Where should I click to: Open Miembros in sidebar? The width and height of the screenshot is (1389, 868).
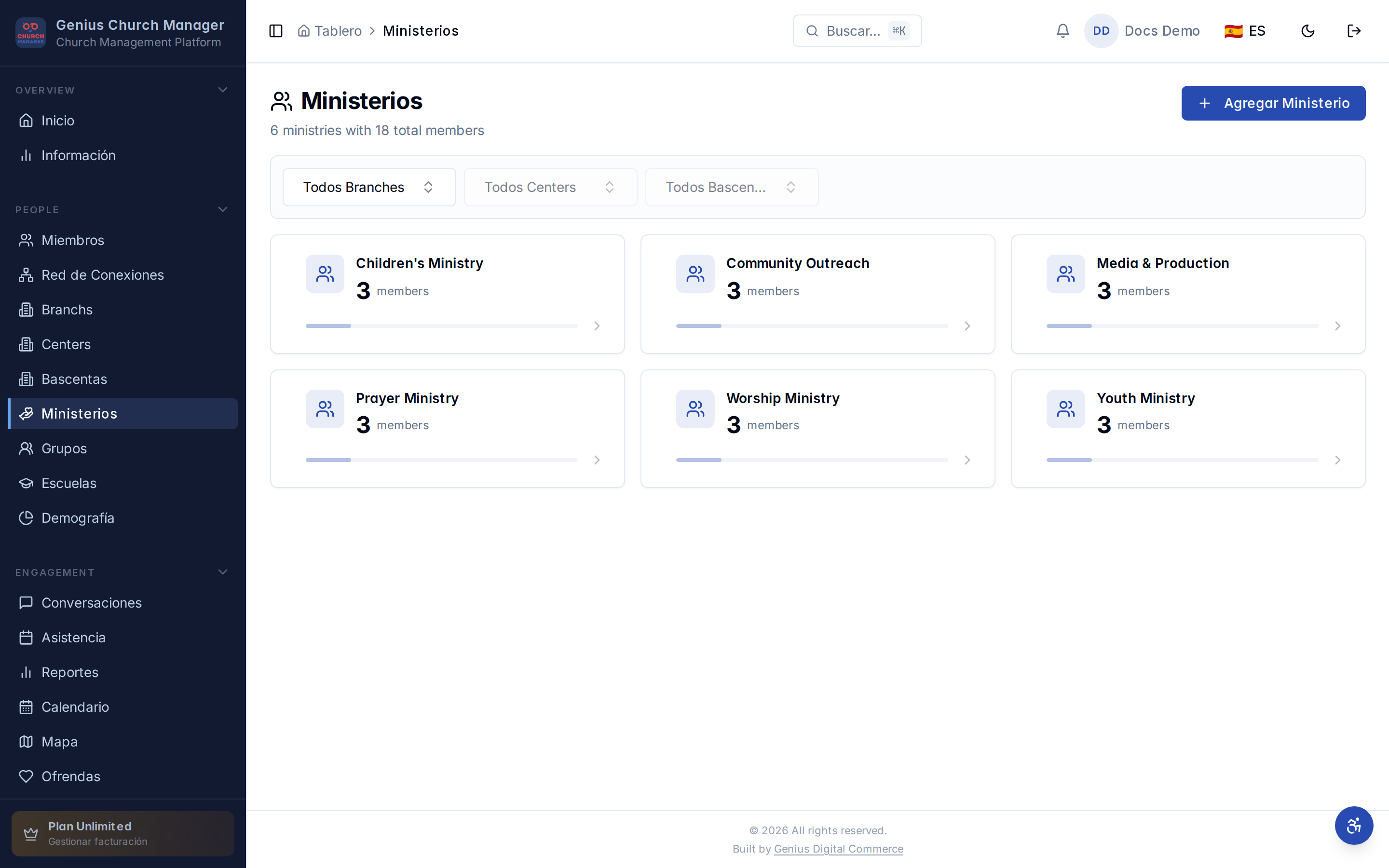(x=122, y=241)
